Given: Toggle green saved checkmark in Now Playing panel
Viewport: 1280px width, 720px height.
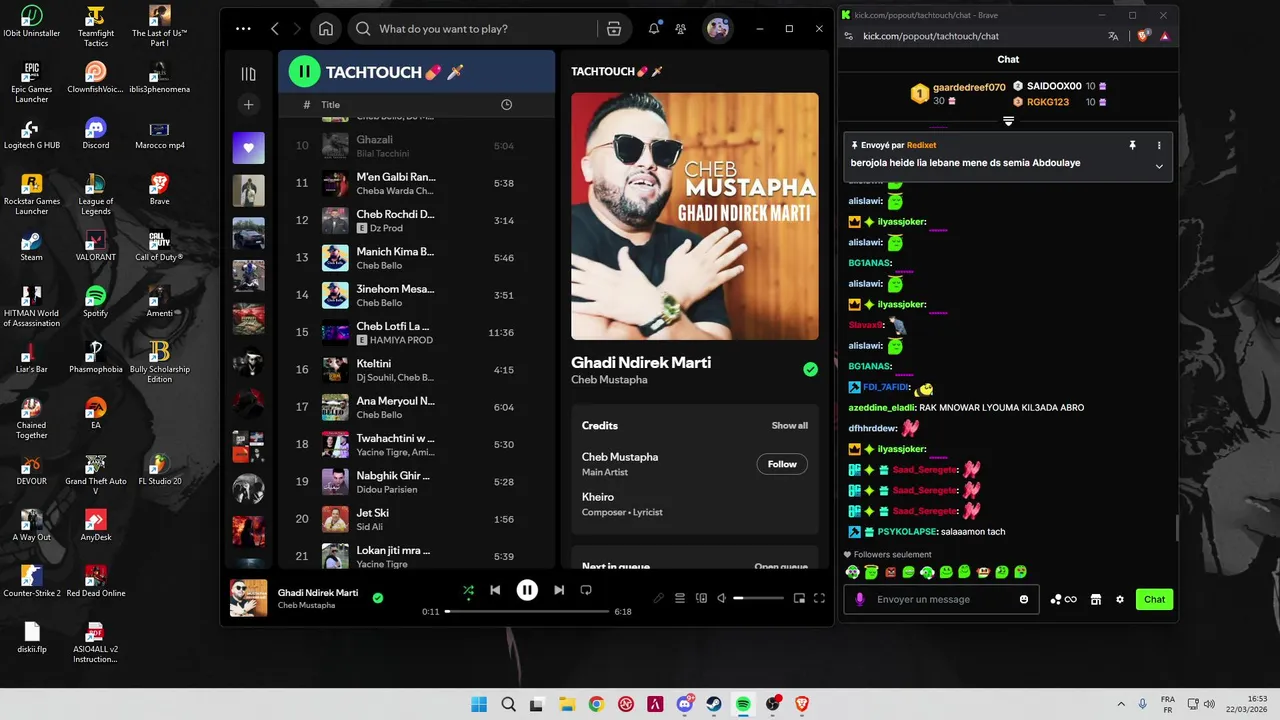Looking at the screenshot, I should [810, 369].
